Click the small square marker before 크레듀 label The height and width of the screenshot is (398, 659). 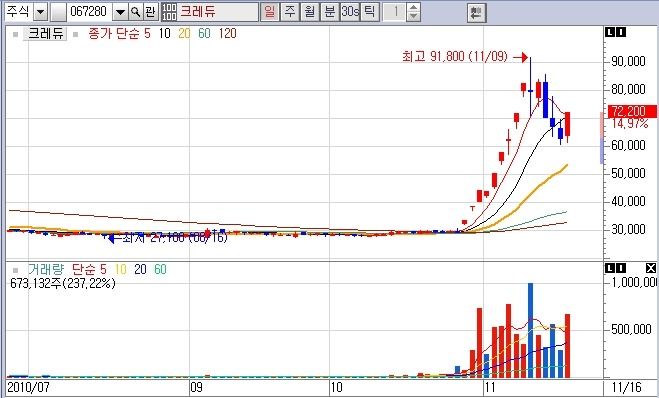click(x=16, y=34)
